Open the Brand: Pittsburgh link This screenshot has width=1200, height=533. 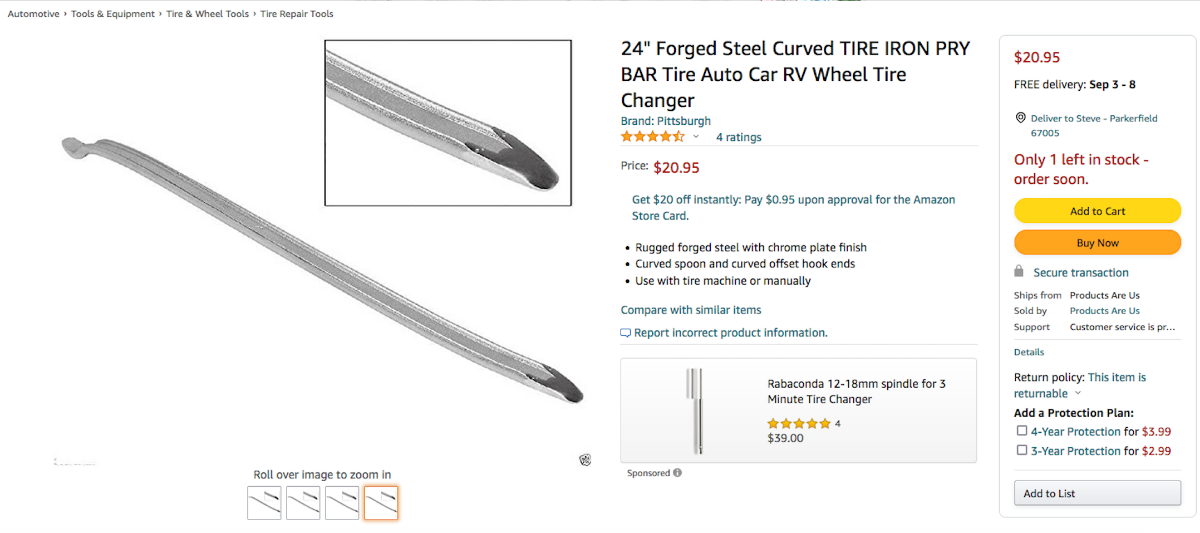pyautogui.click(x=666, y=121)
